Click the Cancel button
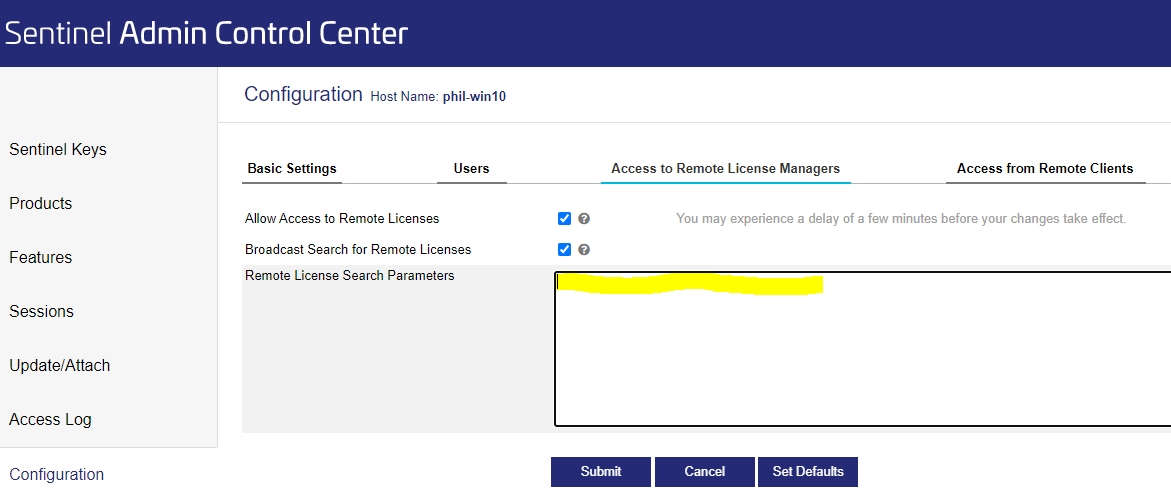 point(705,472)
